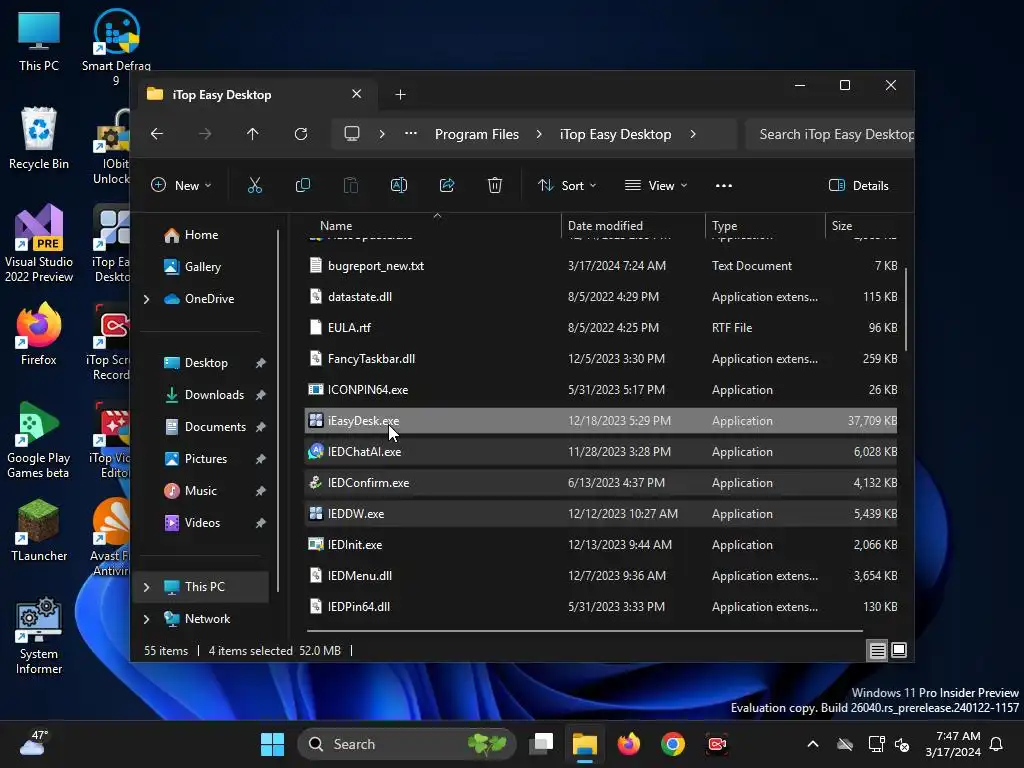Sort by Type column header
Screen dimensions: 1024x768
(x=765, y=226)
